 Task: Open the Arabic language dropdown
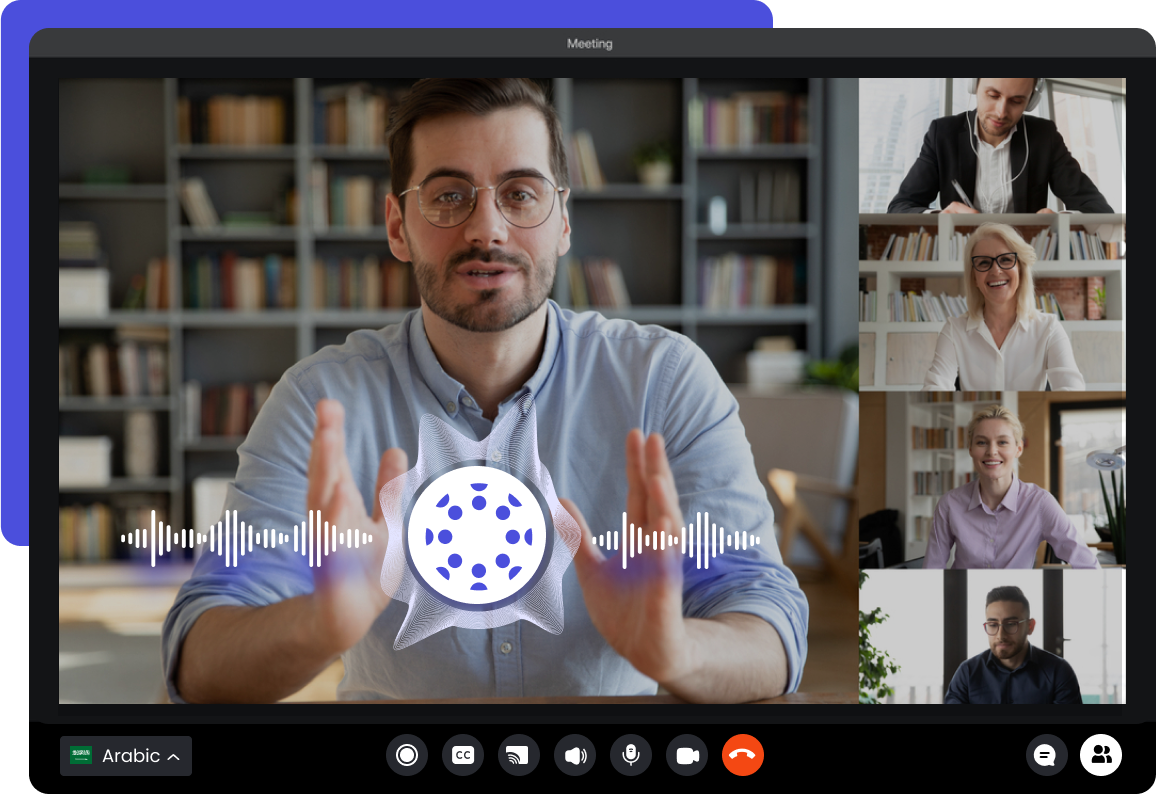(125, 756)
